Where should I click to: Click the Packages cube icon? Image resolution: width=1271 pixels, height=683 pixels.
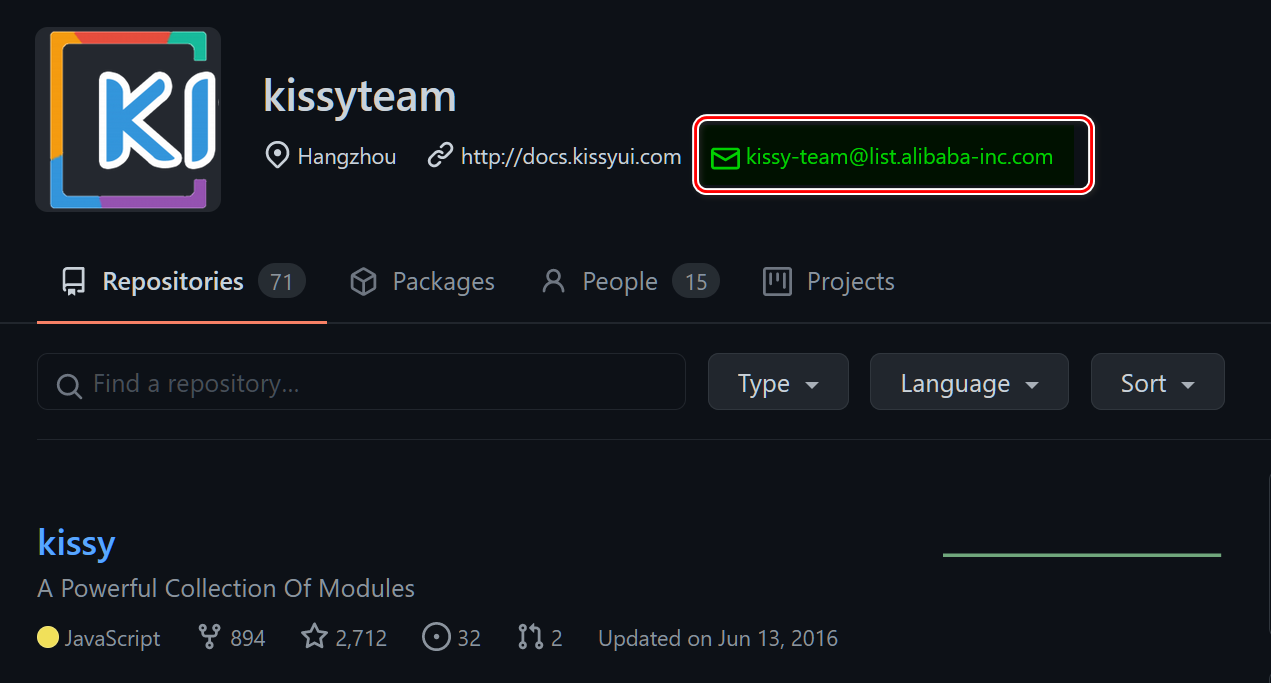point(363,282)
